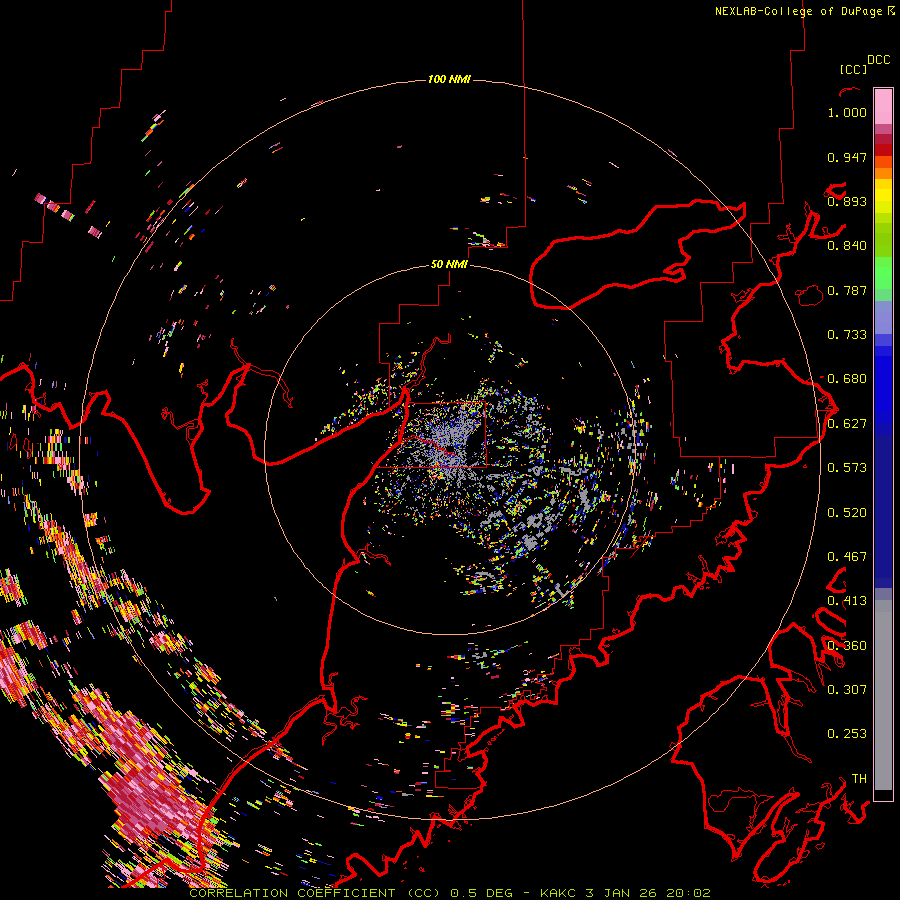Click the 0.360 value on the color scale
This screenshot has height=900, width=900.
pyautogui.click(x=847, y=646)
